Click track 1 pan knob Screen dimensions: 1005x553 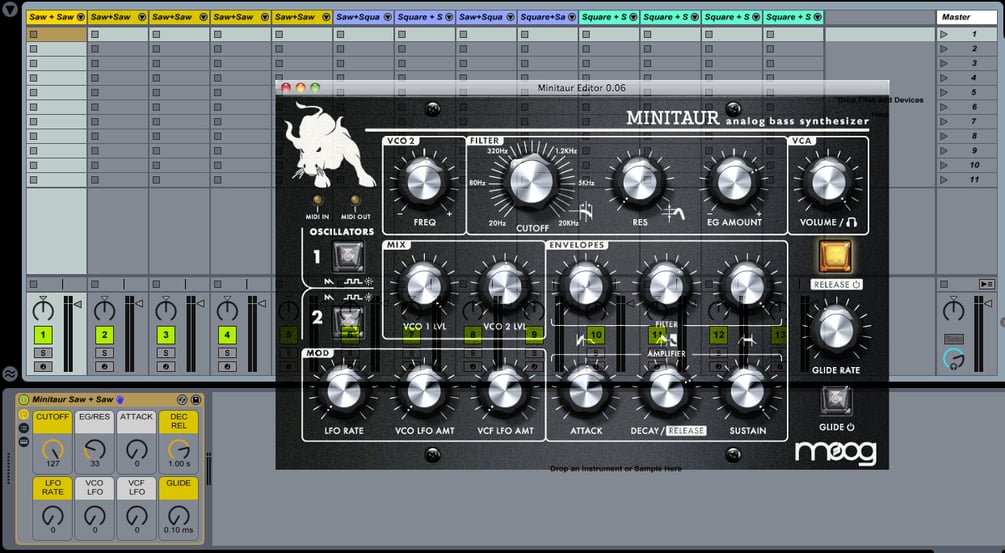43,310
